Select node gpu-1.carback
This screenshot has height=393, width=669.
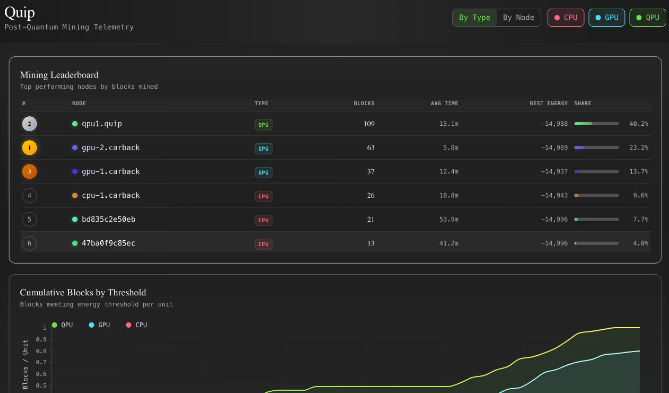111,172
